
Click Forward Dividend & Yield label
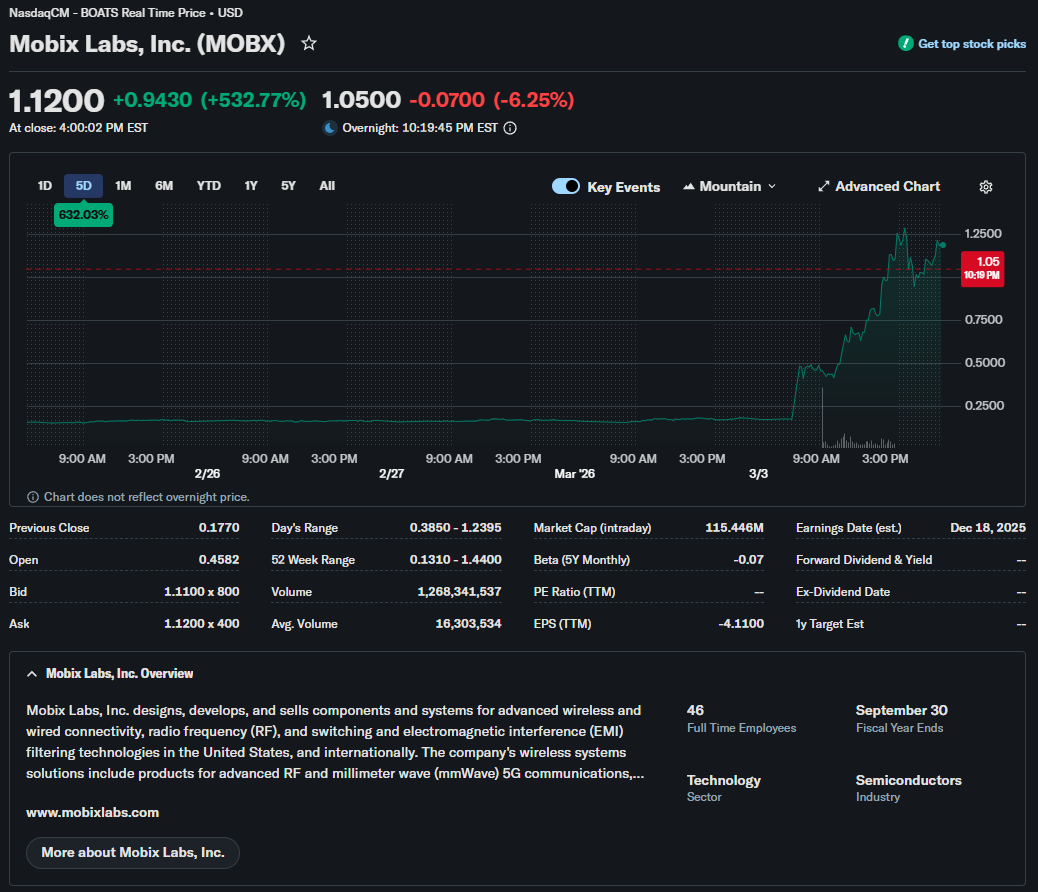click(864, 560)
